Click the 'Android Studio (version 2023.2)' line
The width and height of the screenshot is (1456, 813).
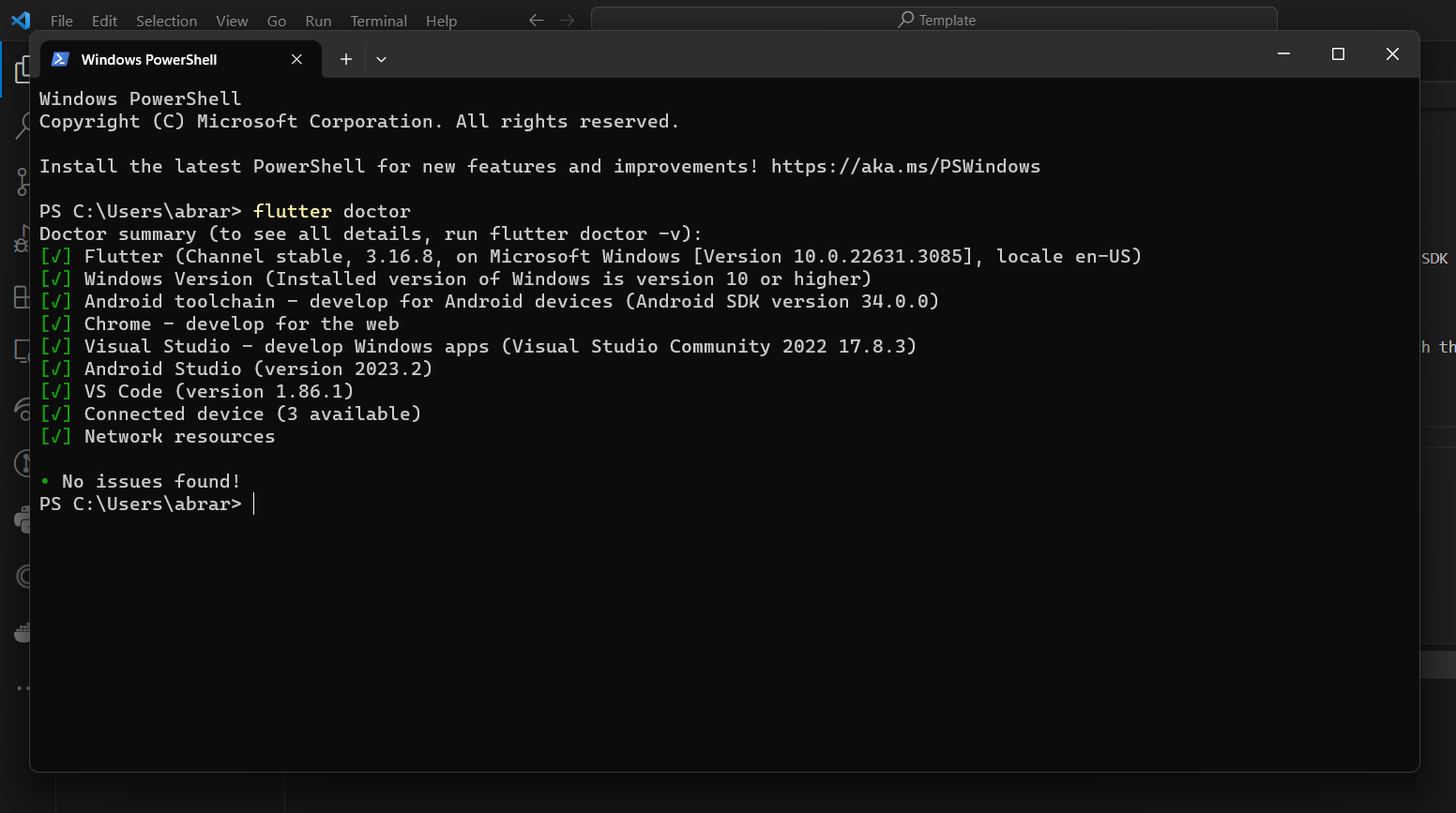[x=235, y=369]
